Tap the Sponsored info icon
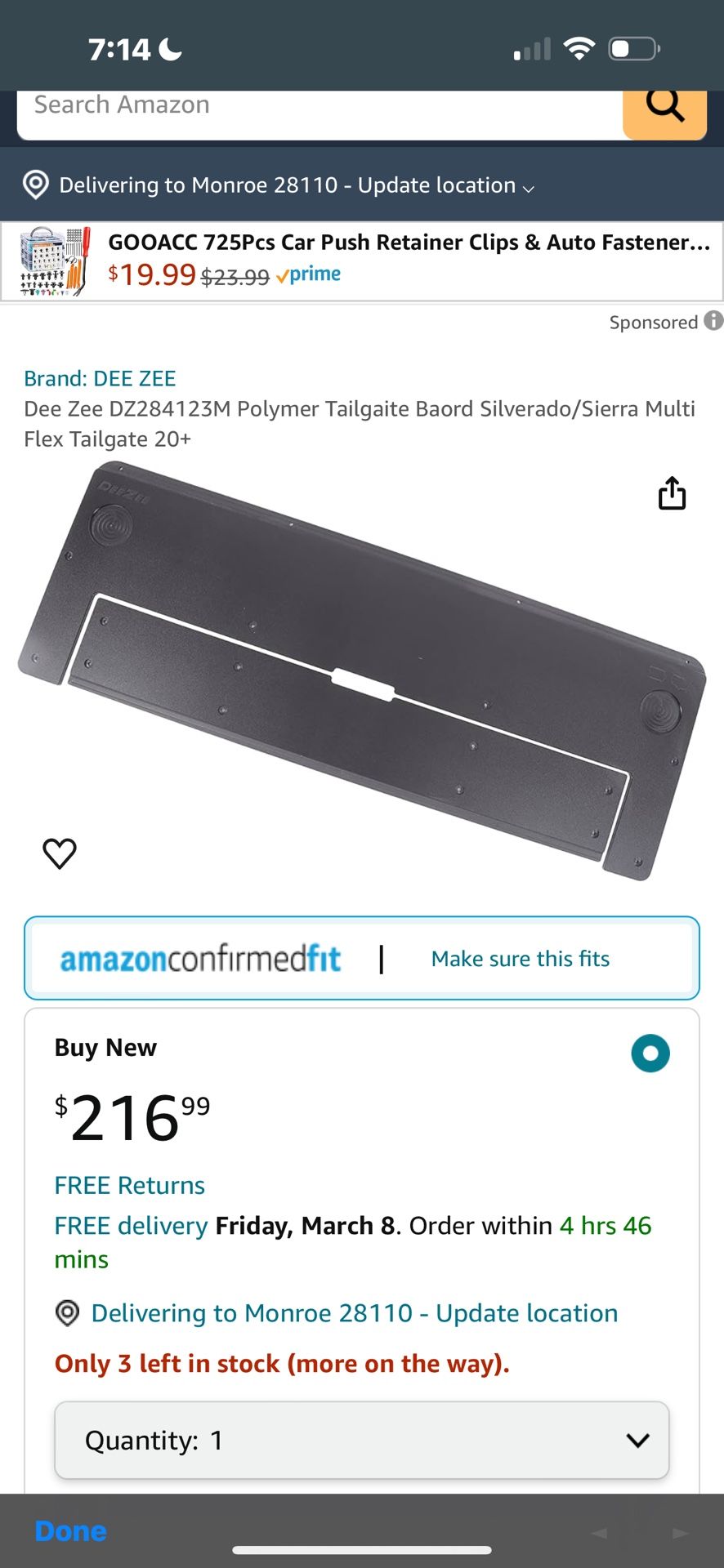This screenshot has height=1568, width=724. 713,321
